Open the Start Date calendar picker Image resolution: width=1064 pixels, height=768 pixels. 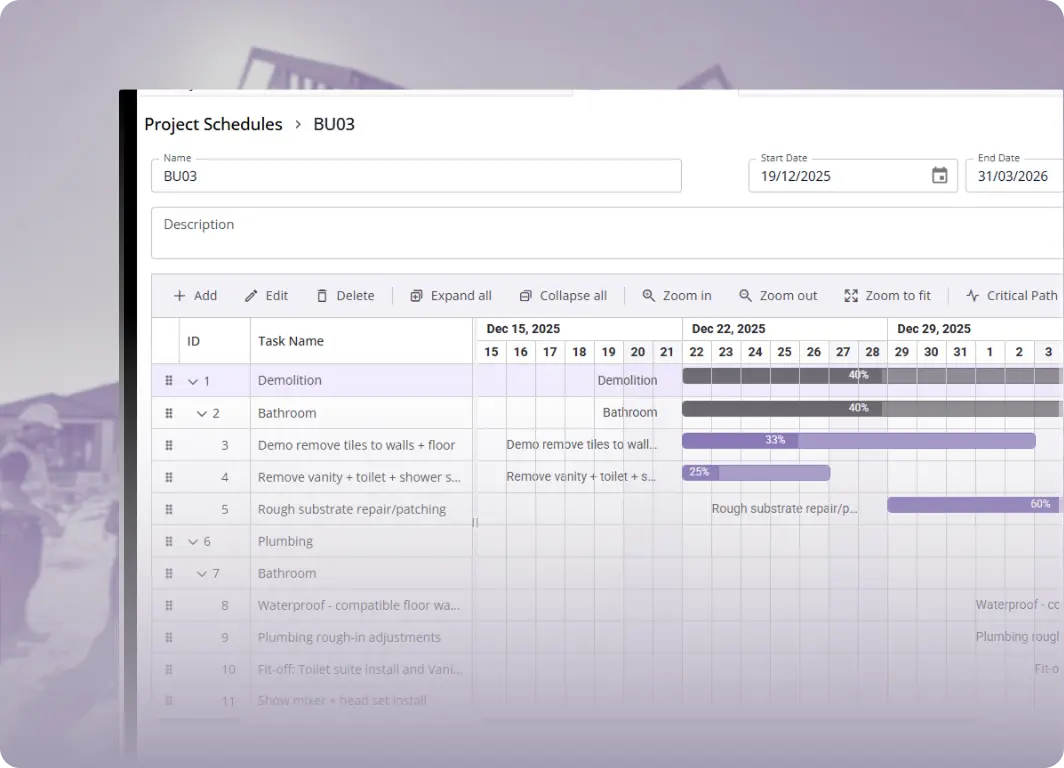coord(938,175)
